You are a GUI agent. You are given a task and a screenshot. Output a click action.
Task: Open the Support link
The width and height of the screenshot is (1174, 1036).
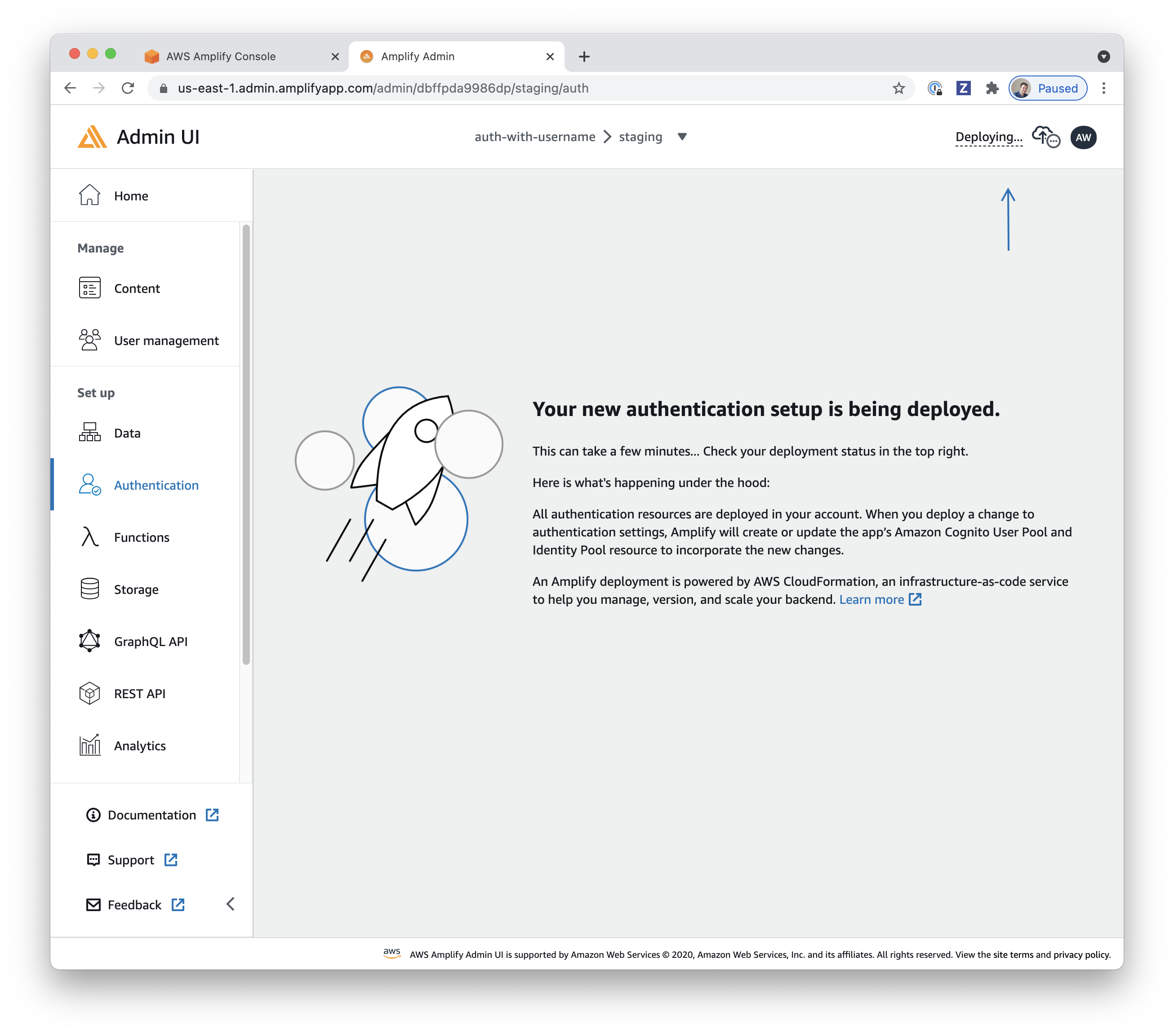click(131, 860)
